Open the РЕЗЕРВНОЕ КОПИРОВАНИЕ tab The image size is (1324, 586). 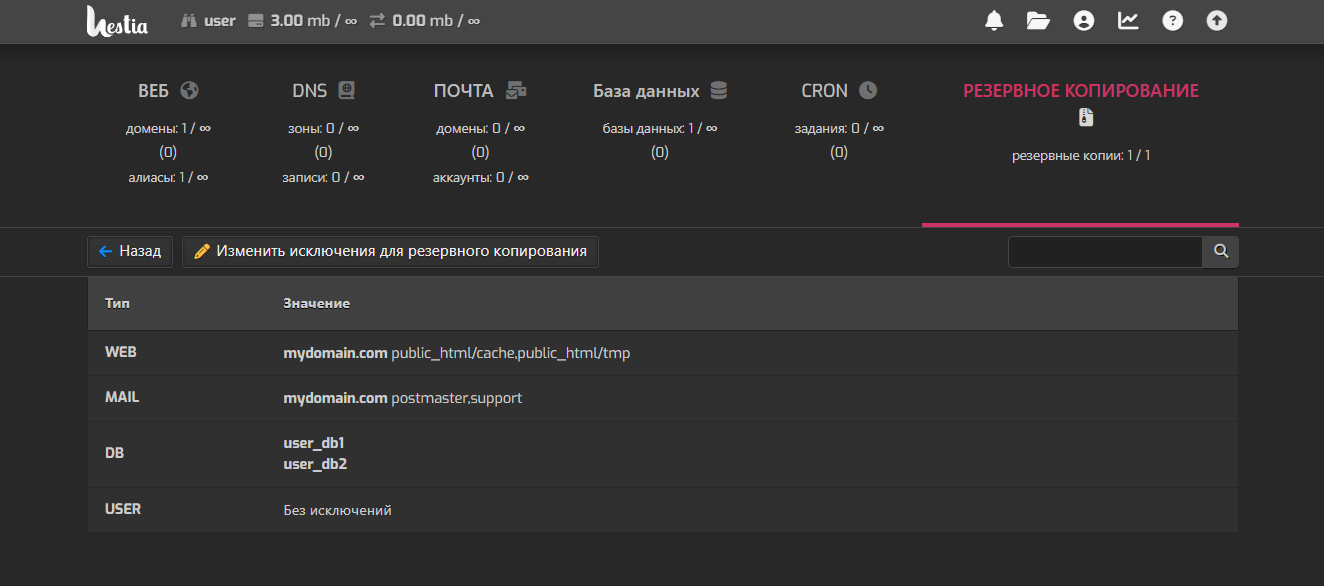(x=1081, y=90)
